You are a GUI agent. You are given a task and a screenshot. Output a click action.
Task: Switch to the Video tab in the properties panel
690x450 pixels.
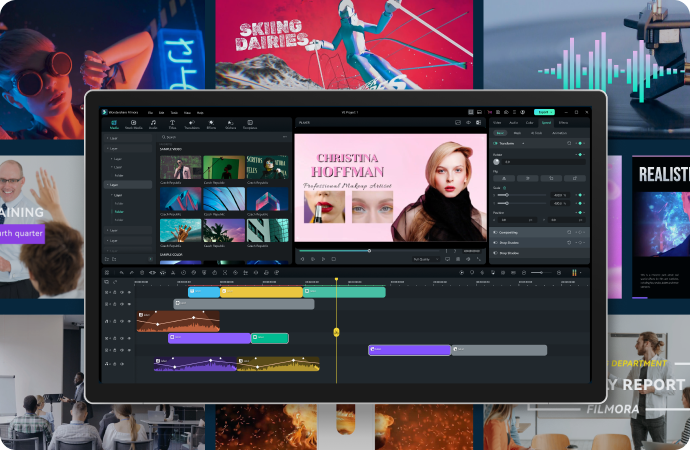pyautogui.click(x=497, y=123)
